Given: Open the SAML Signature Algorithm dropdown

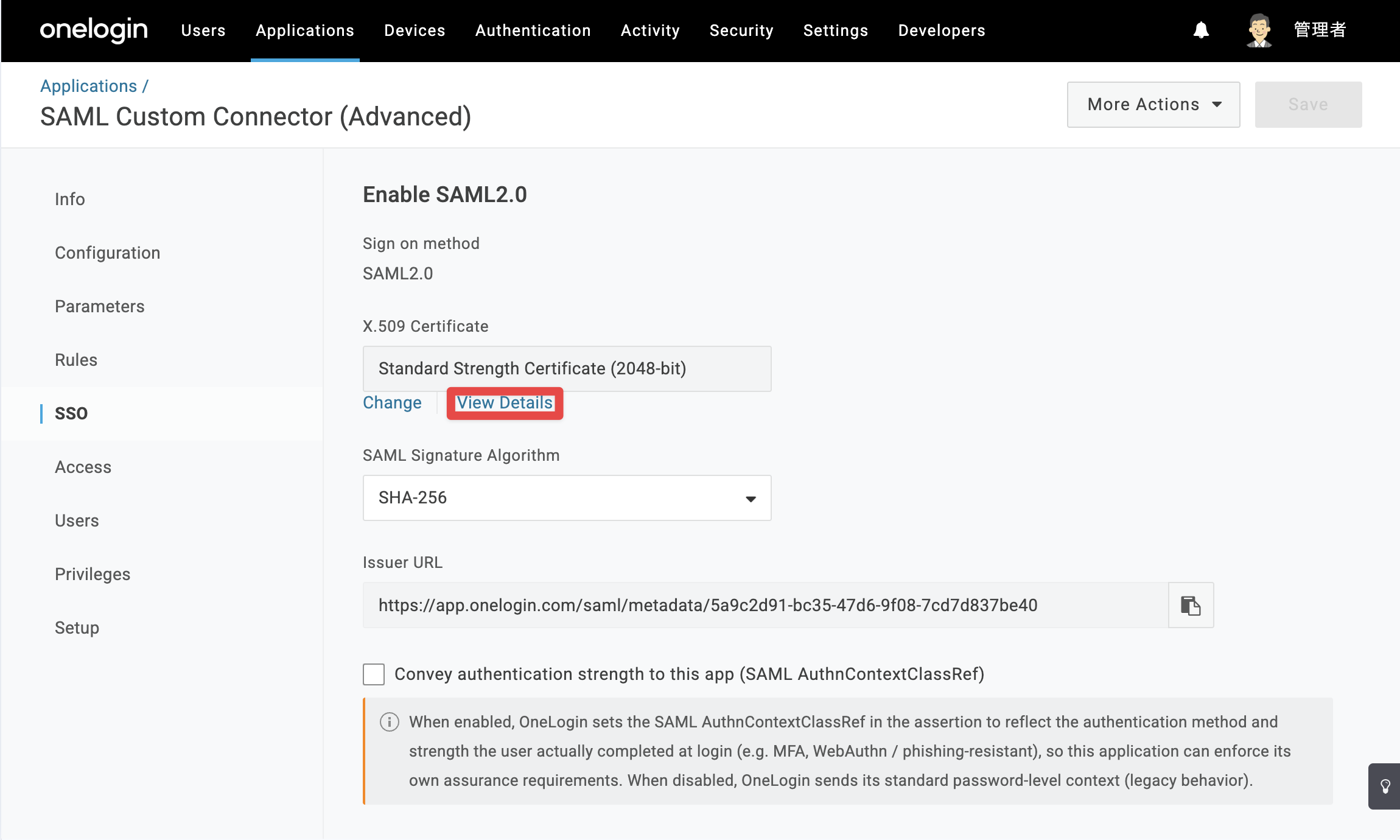Looking at the screenshot, I should pos(567,498).
